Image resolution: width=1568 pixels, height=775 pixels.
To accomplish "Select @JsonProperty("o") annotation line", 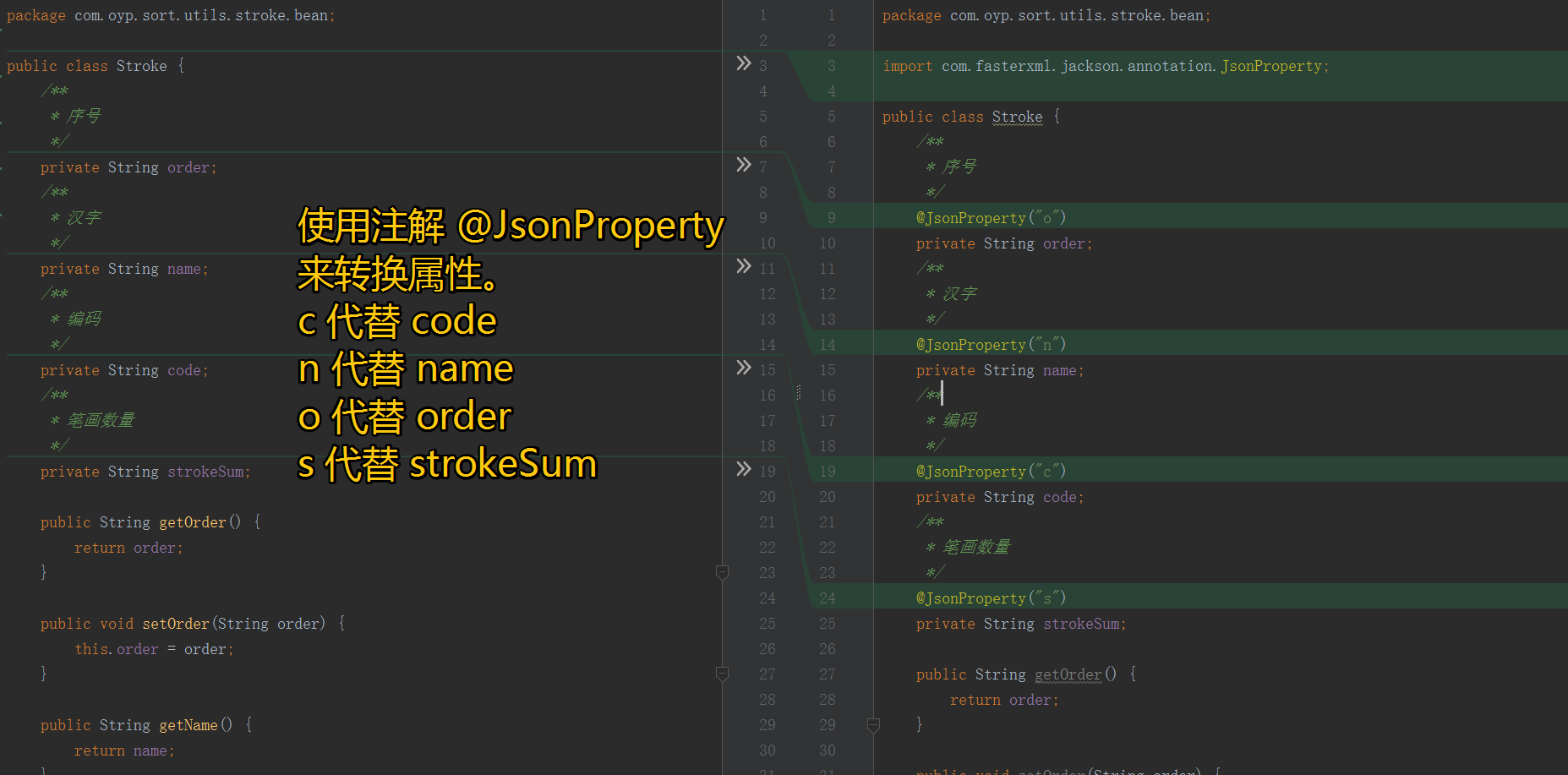I will (991, 218).
